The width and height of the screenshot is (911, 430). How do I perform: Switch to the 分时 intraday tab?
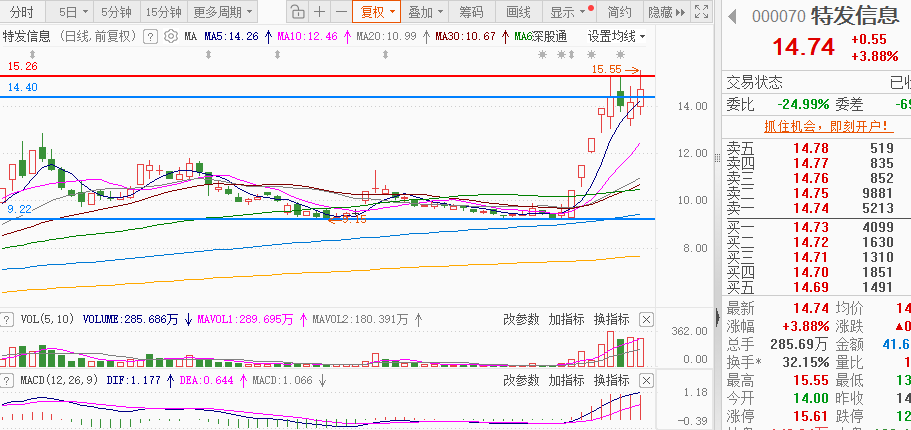(x=21, y=12)
